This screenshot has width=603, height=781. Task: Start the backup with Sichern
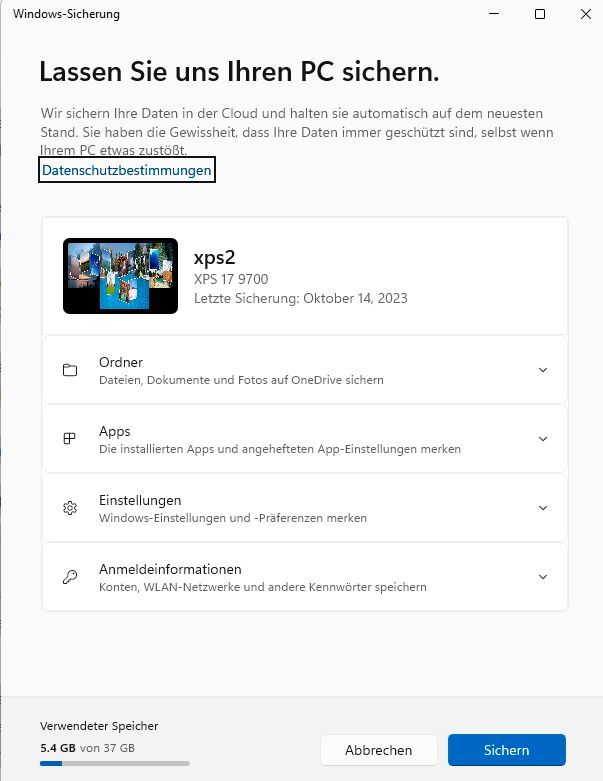coord(506,750)
